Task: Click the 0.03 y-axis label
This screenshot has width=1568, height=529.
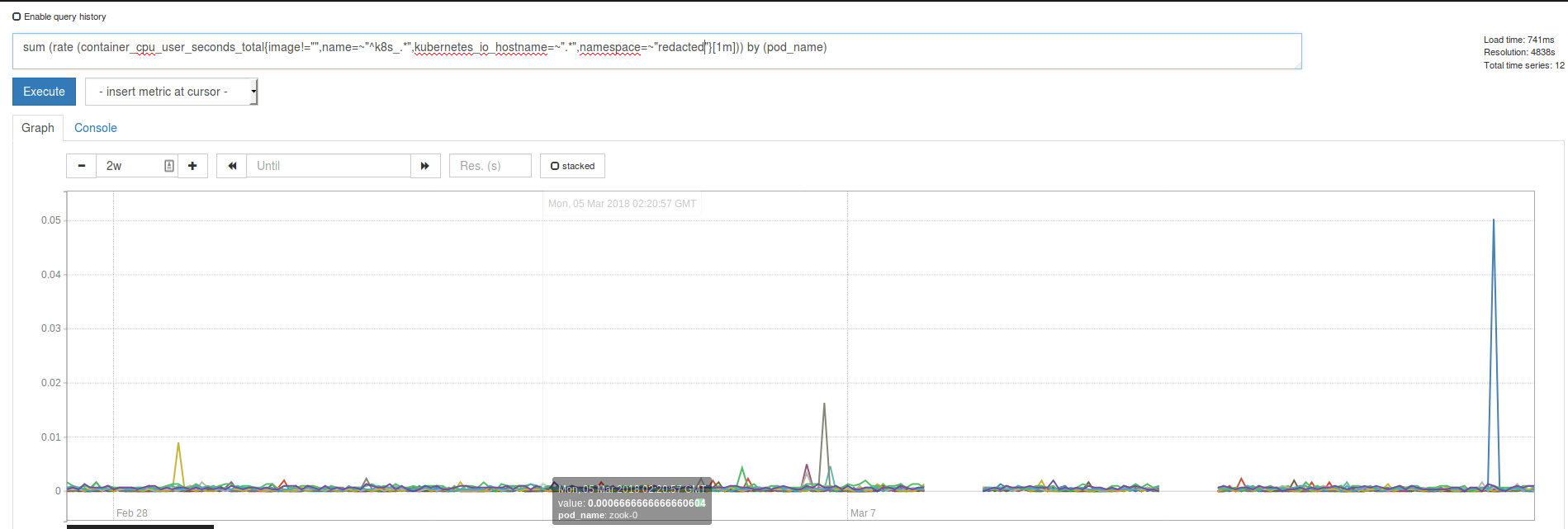Action: pyautogui.click(x=51, y=328)
